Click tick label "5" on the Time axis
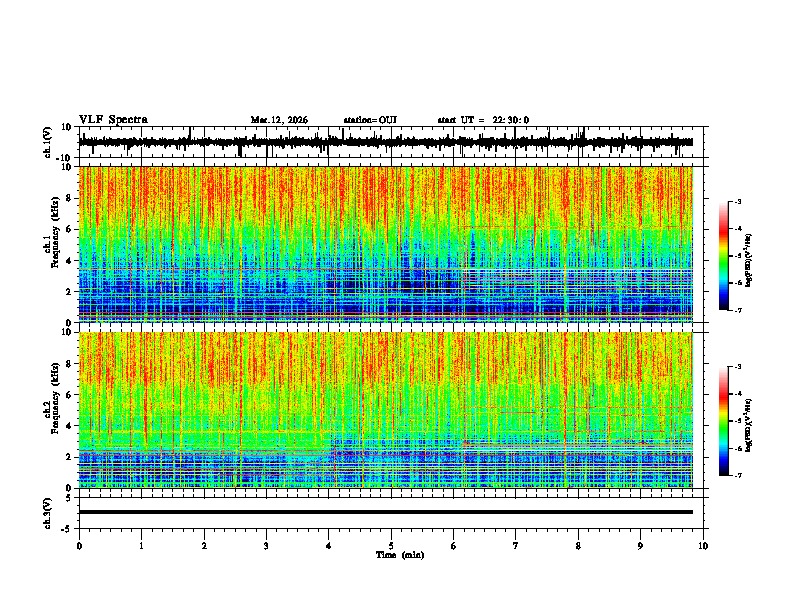 tap(391, 546)
